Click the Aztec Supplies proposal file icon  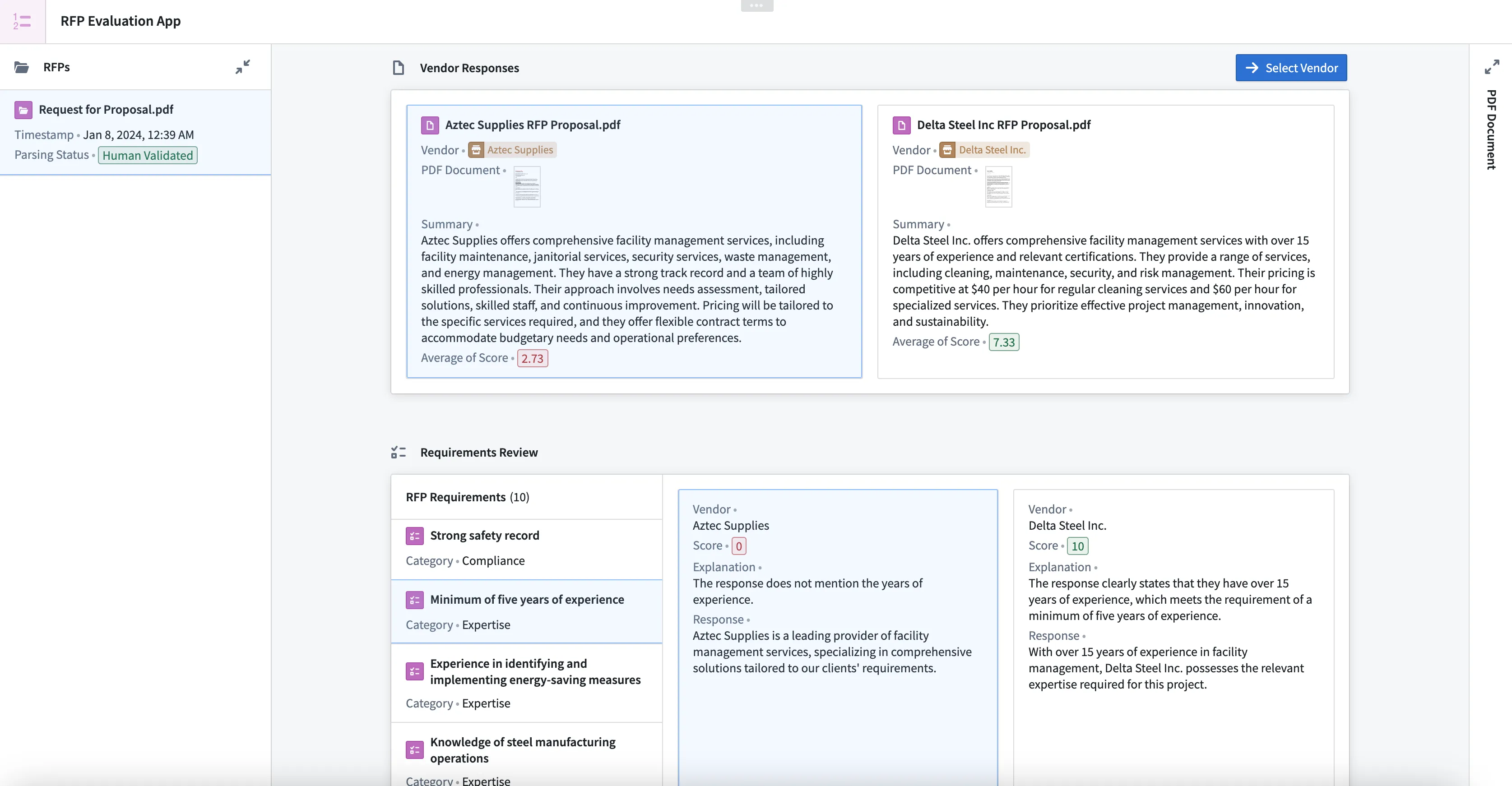(430, 125)
